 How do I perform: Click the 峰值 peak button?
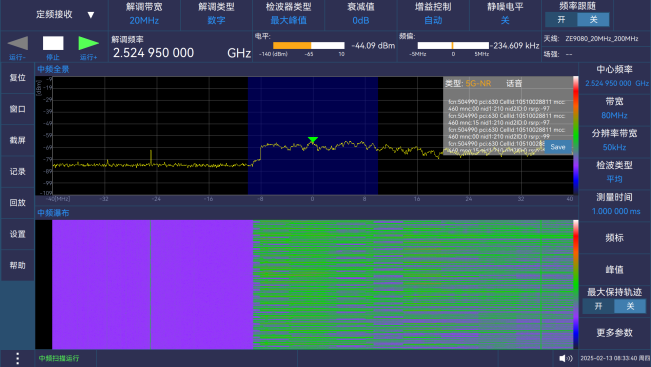(x=614, y=270)
